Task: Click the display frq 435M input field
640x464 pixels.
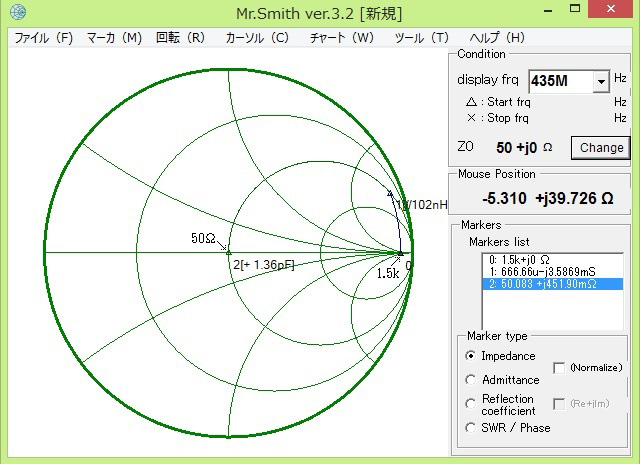Action: [x=561, y=81]
